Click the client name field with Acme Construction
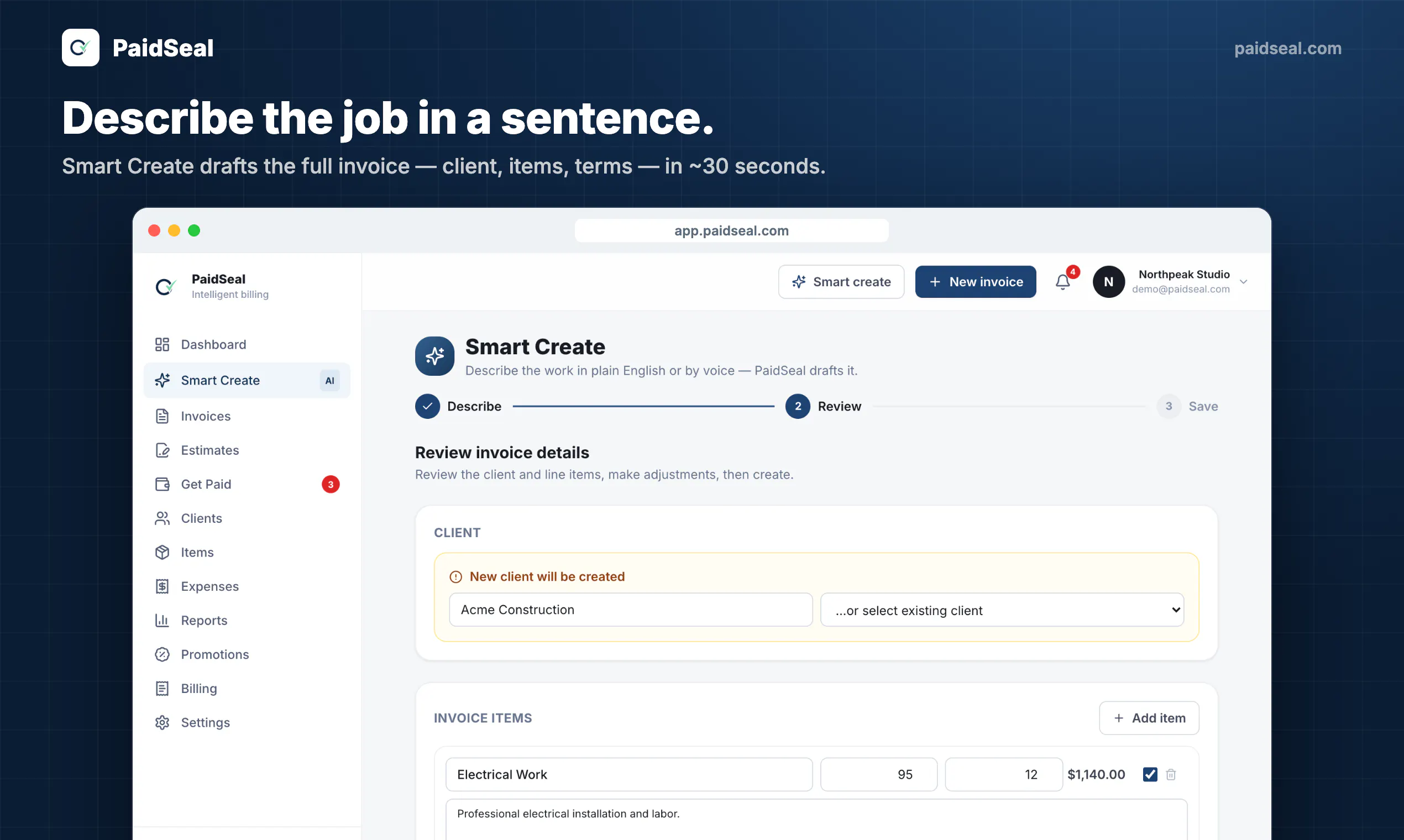Screen dimensions: 1404x840 click(x=631, y=610)
